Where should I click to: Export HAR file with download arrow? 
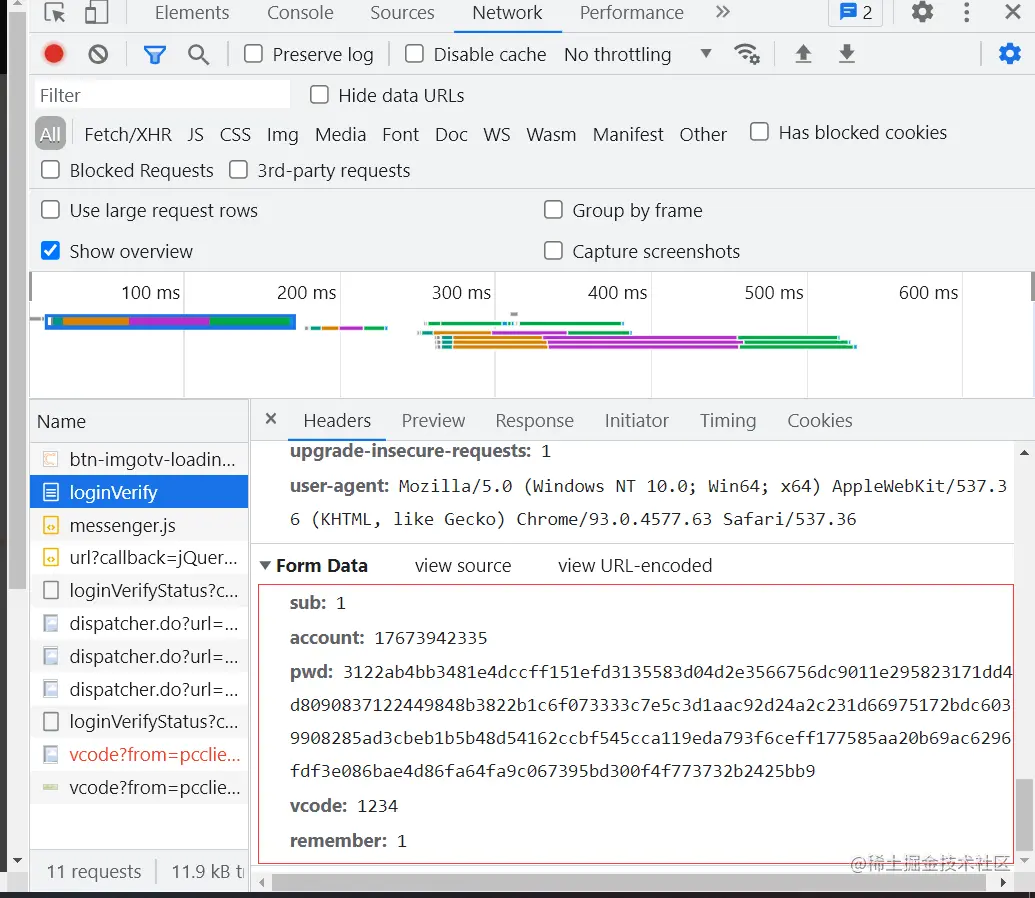(846, 53)
